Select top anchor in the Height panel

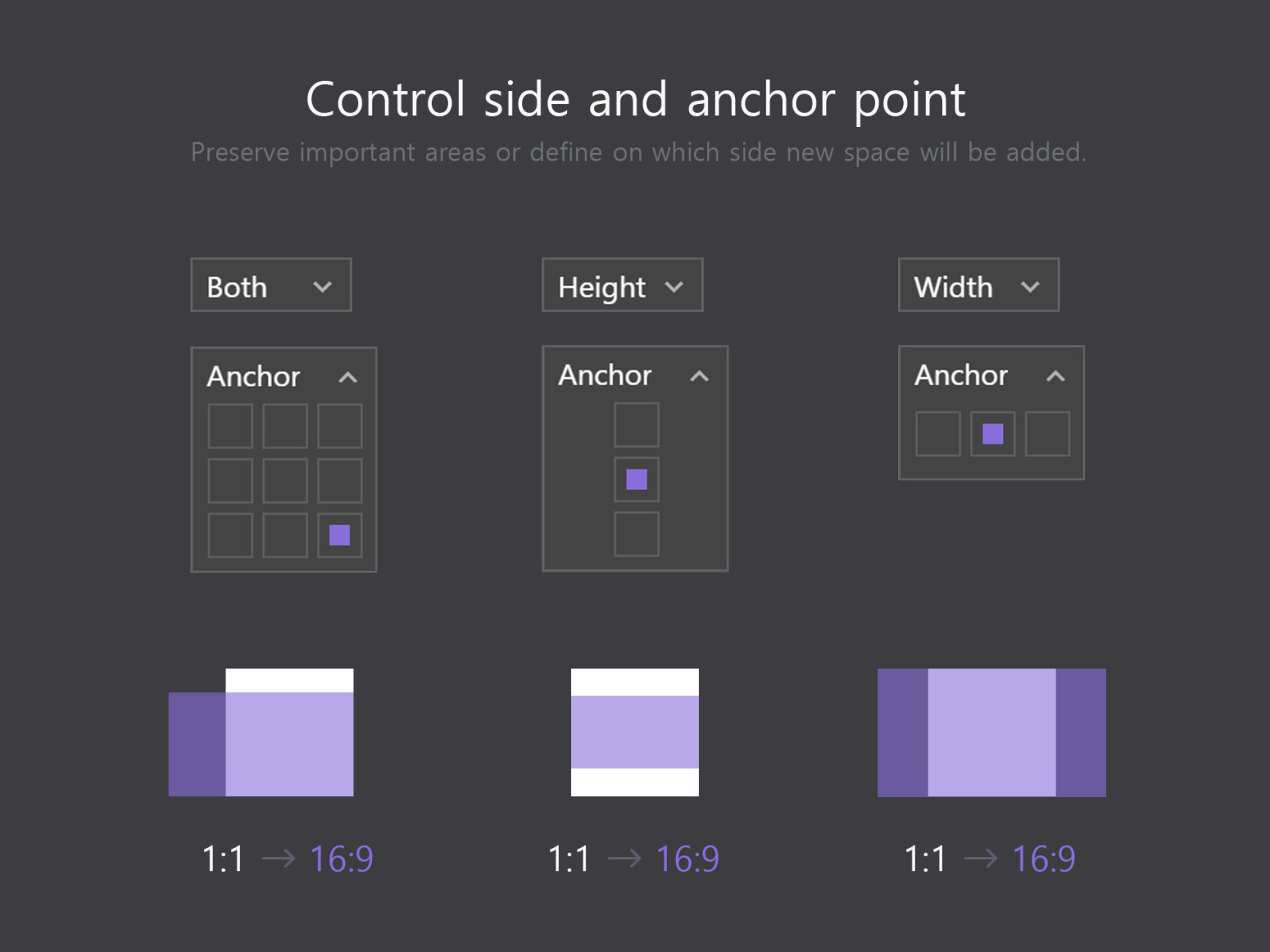click(x=637, y=424)
